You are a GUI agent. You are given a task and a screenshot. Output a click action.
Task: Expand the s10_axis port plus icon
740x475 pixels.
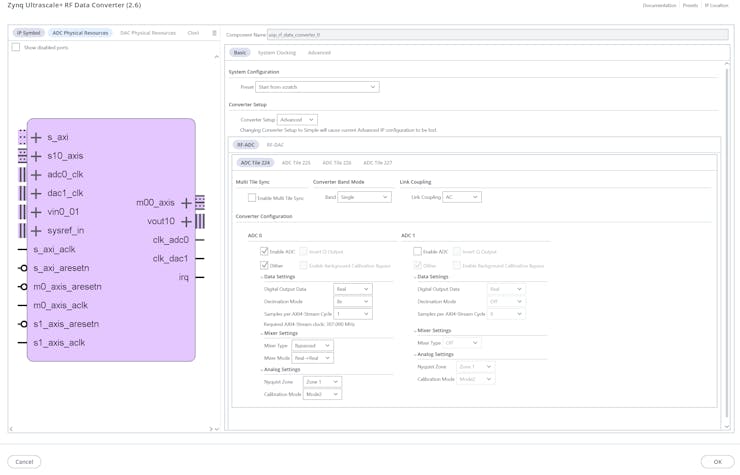(x=36, y=156)
